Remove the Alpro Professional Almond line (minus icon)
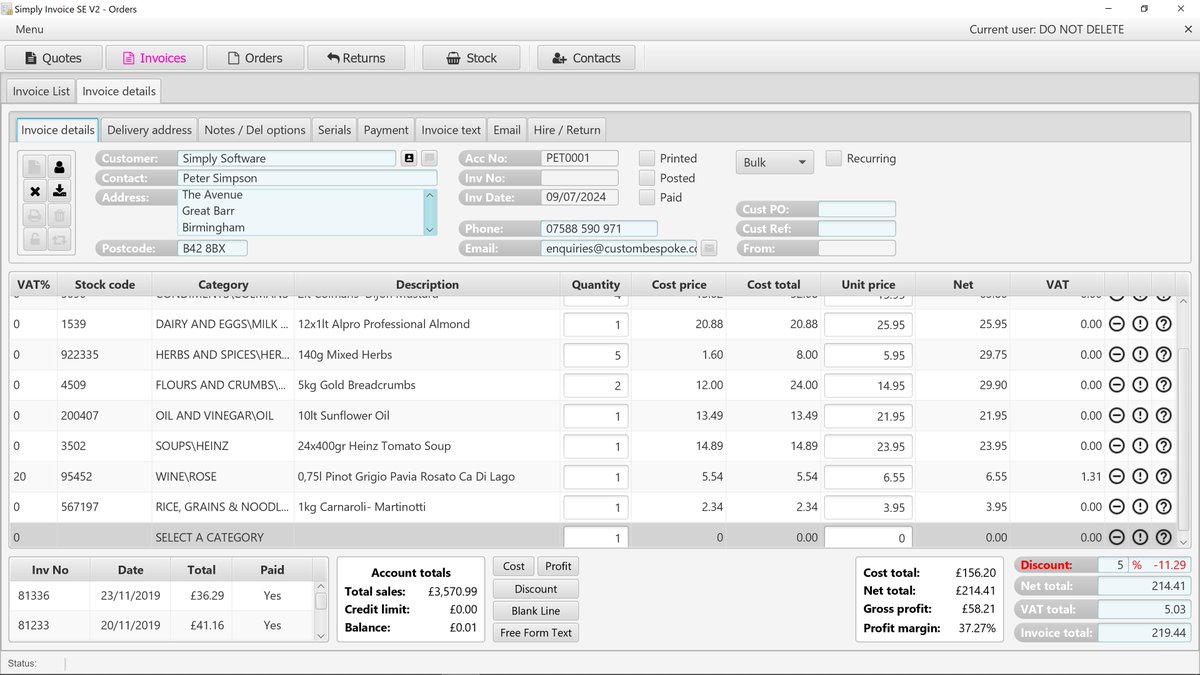The height and width of the screenshot is (675, 1200). (x=1117, y=324)
